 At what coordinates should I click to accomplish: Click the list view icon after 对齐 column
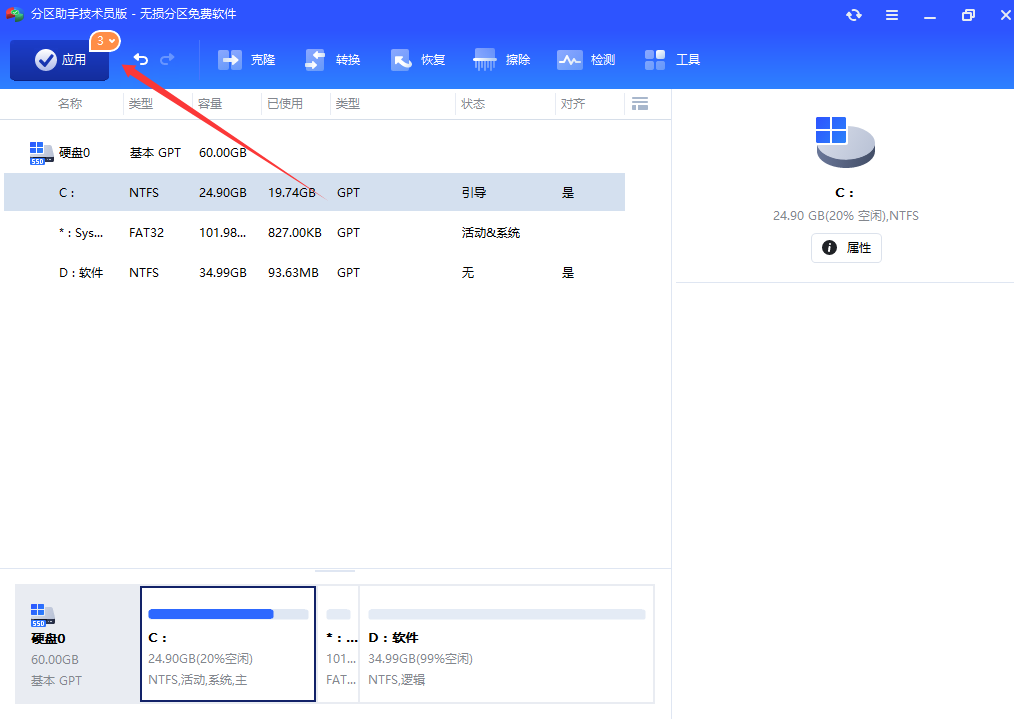pyautogui.click(x=640, y=103)
